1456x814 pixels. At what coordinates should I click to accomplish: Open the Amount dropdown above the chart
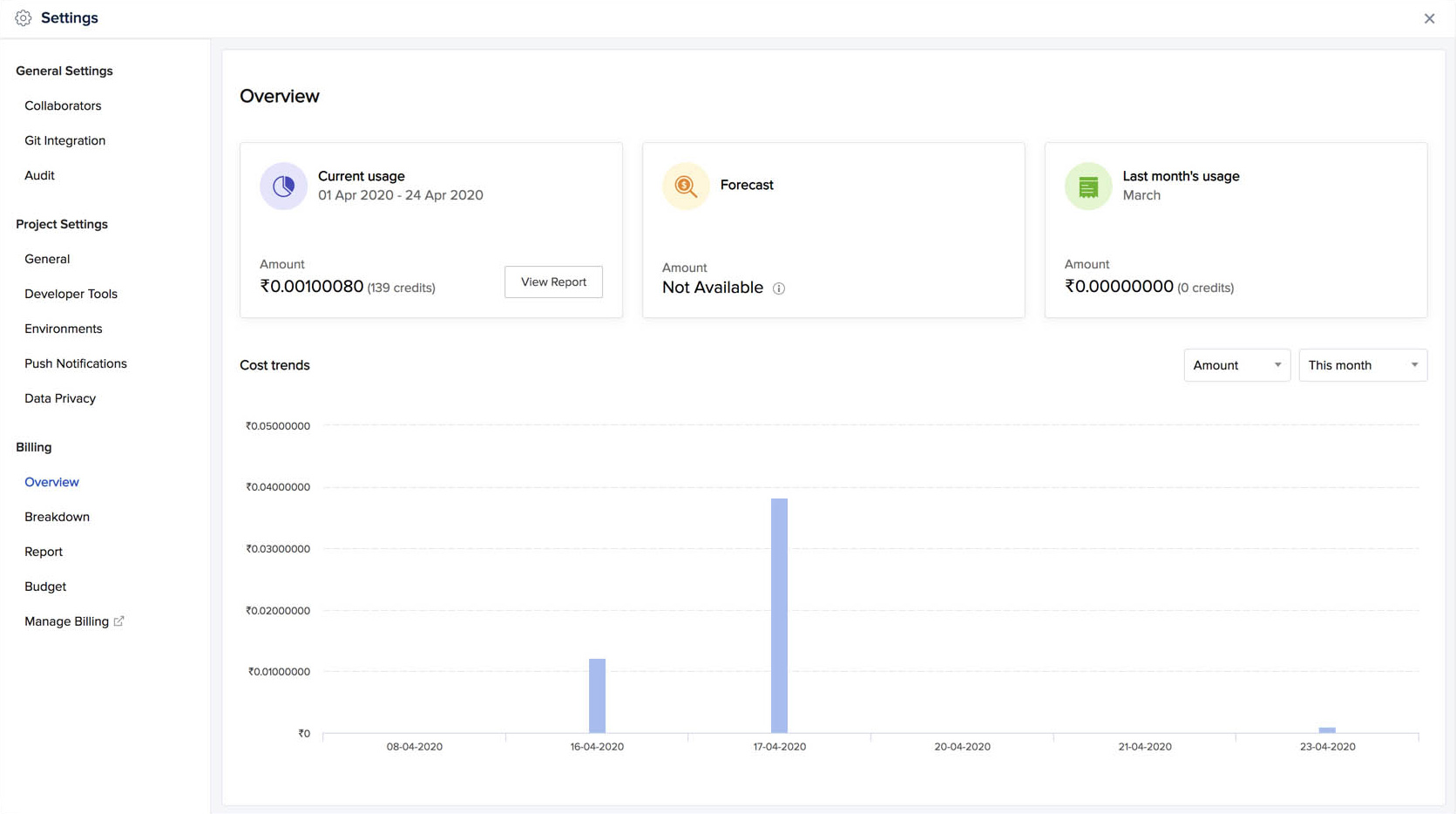tap(1236, 365)
